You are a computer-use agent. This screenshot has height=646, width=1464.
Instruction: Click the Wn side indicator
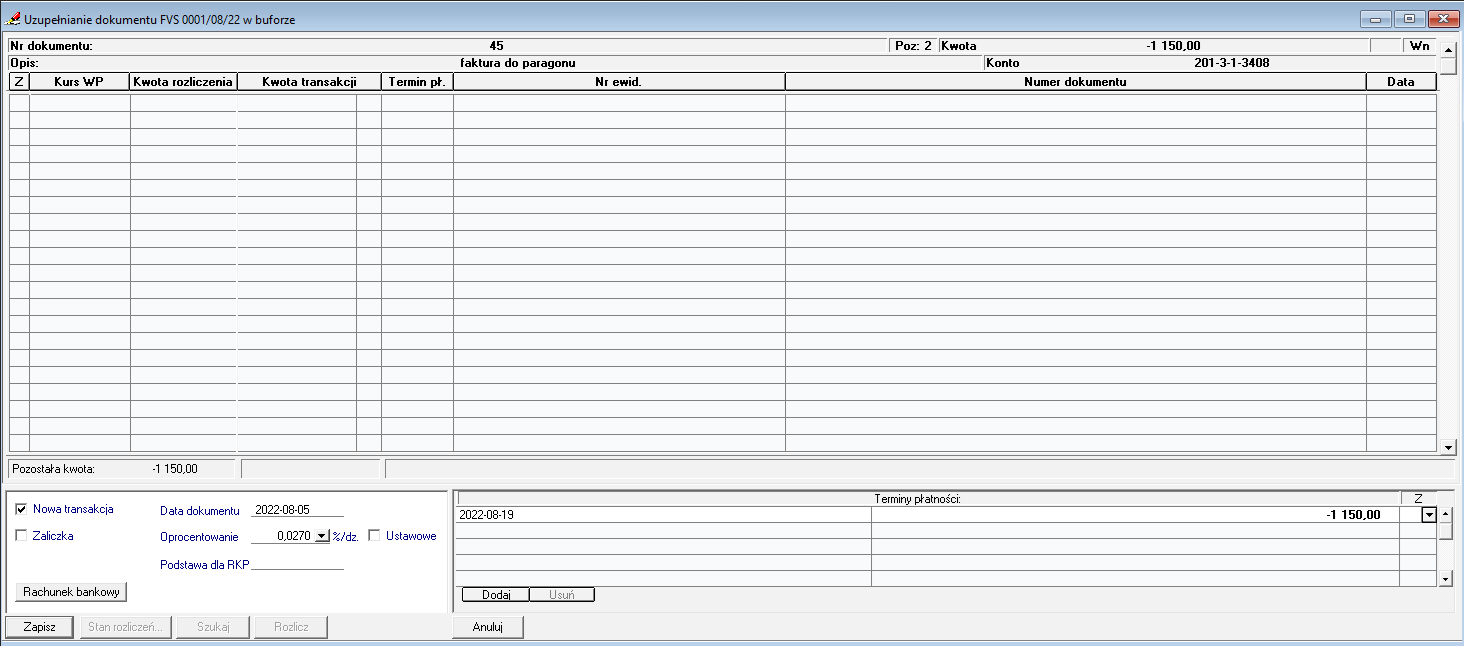pos(1419,46)
